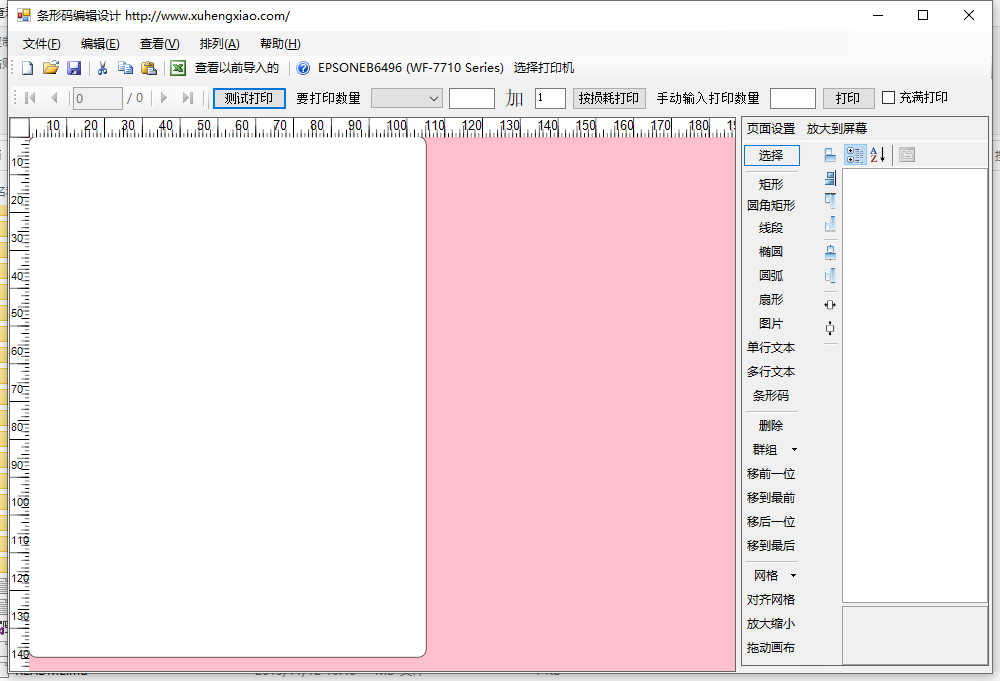Click the 按损耗打印 button
Screen dimensions: 1000x681
tap(609, 98)
